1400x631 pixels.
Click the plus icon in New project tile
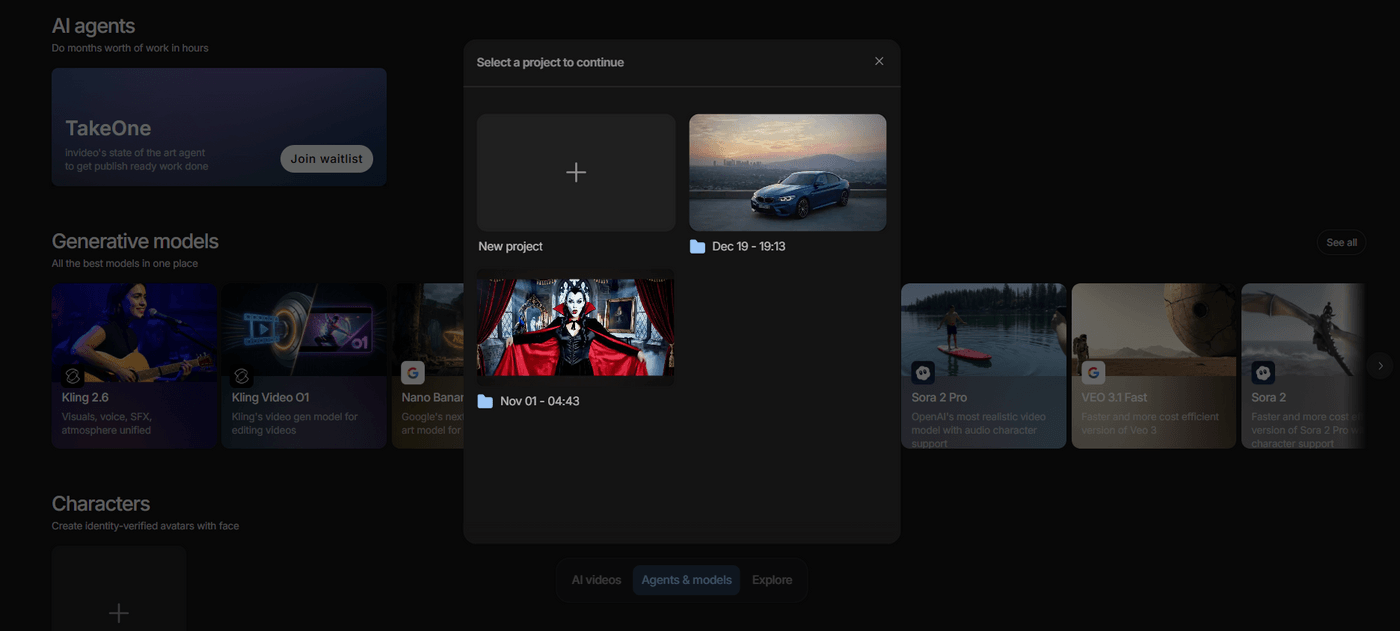click(576, 173)
